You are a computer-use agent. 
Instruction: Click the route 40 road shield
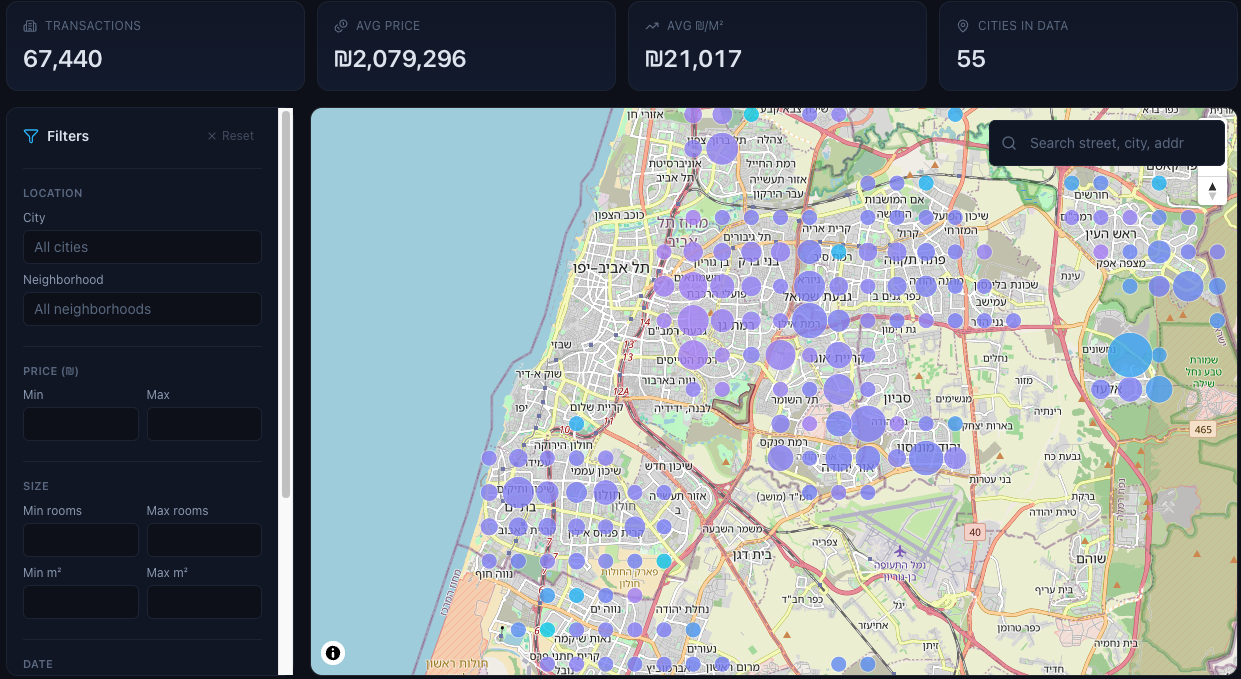click(x=975, y=533)
